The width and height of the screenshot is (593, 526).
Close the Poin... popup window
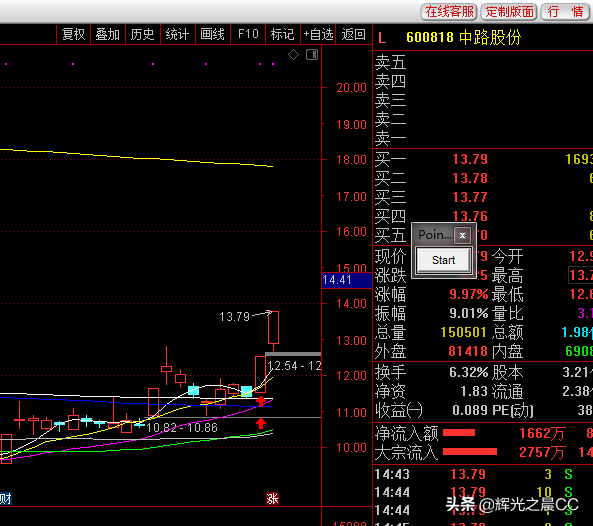click(x=462, y=236)
